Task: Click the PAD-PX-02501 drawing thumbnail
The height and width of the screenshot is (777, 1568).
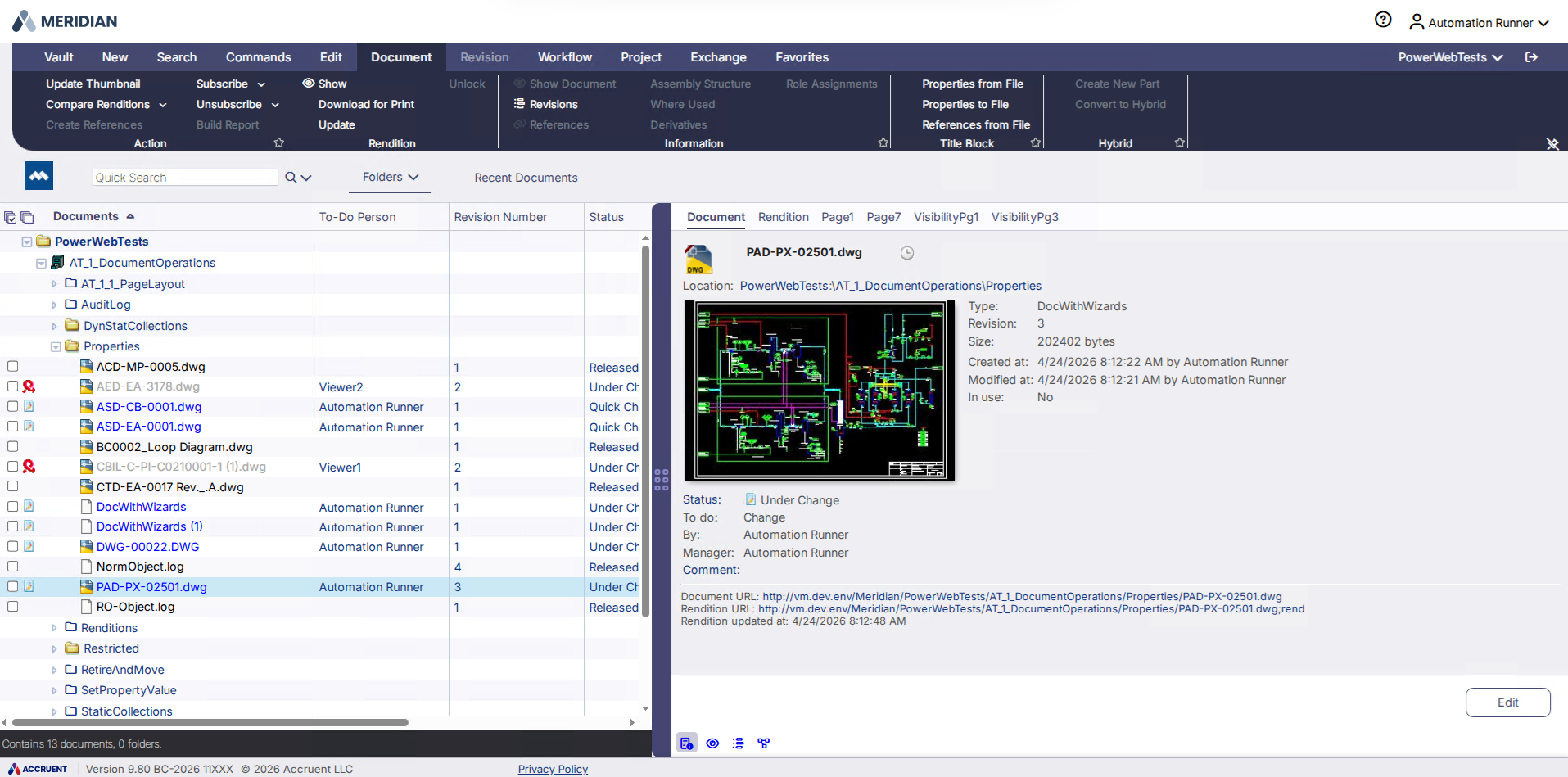Action: click(820, 391)
